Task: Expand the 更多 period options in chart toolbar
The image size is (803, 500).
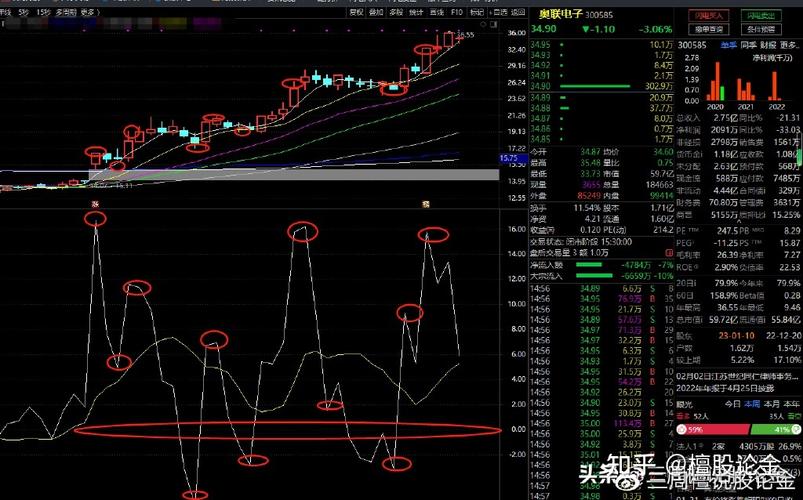Action: point(89,14)
